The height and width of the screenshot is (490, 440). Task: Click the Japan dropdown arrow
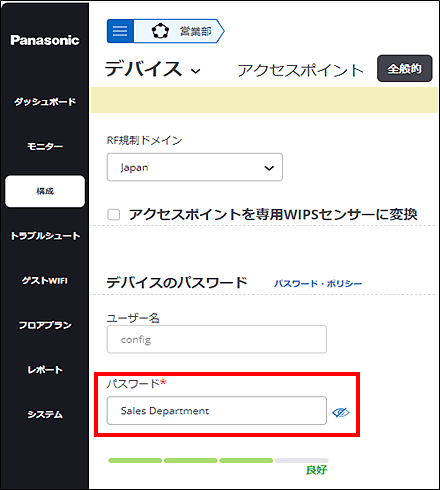pos(269,168)
